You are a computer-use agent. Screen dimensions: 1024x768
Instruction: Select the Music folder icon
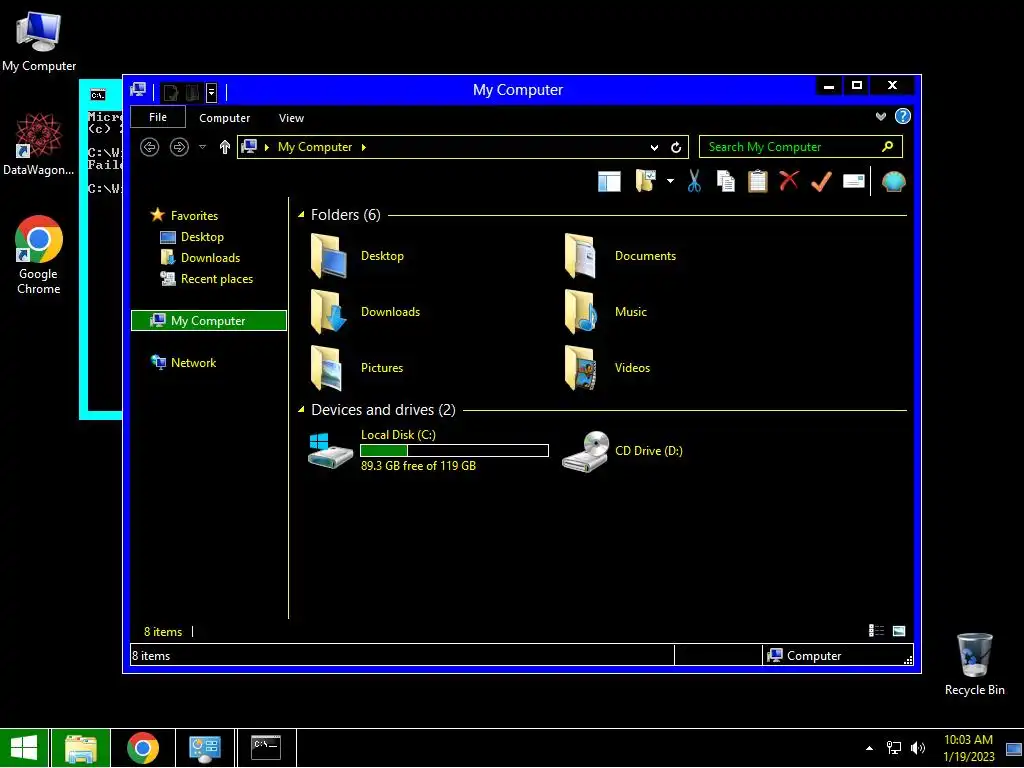(x=580, y=312)
